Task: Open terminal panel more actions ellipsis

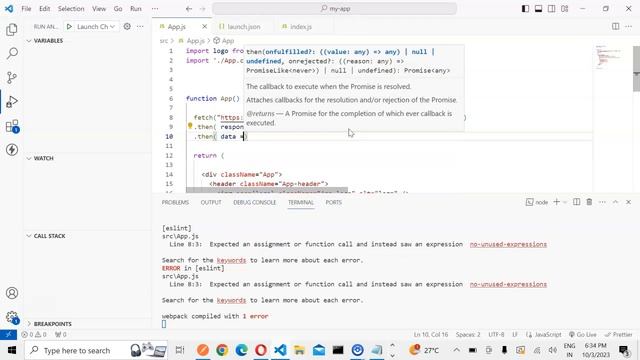Action: pyautogui.click(x=602, y=202)
